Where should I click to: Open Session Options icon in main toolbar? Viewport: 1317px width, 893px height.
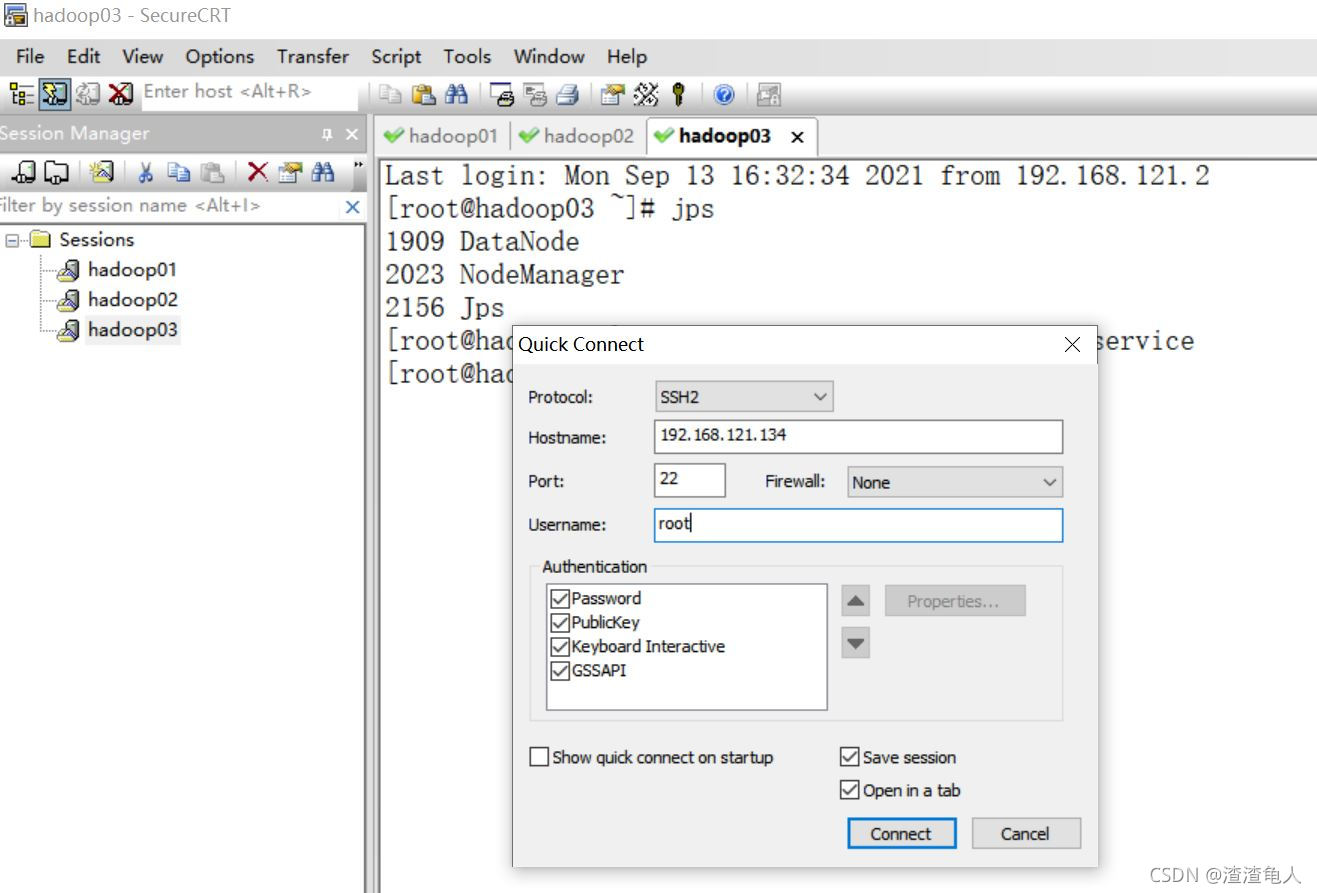612,94
